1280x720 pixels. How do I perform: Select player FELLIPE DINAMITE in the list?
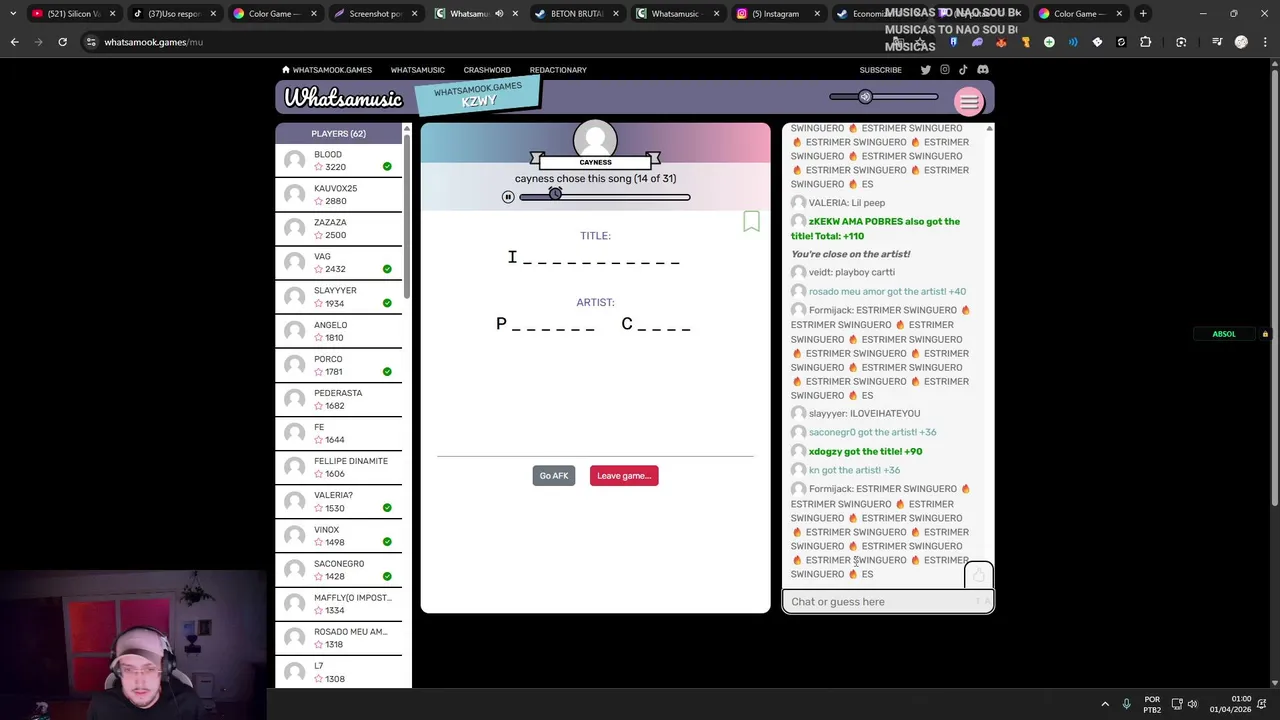point(339,467)
